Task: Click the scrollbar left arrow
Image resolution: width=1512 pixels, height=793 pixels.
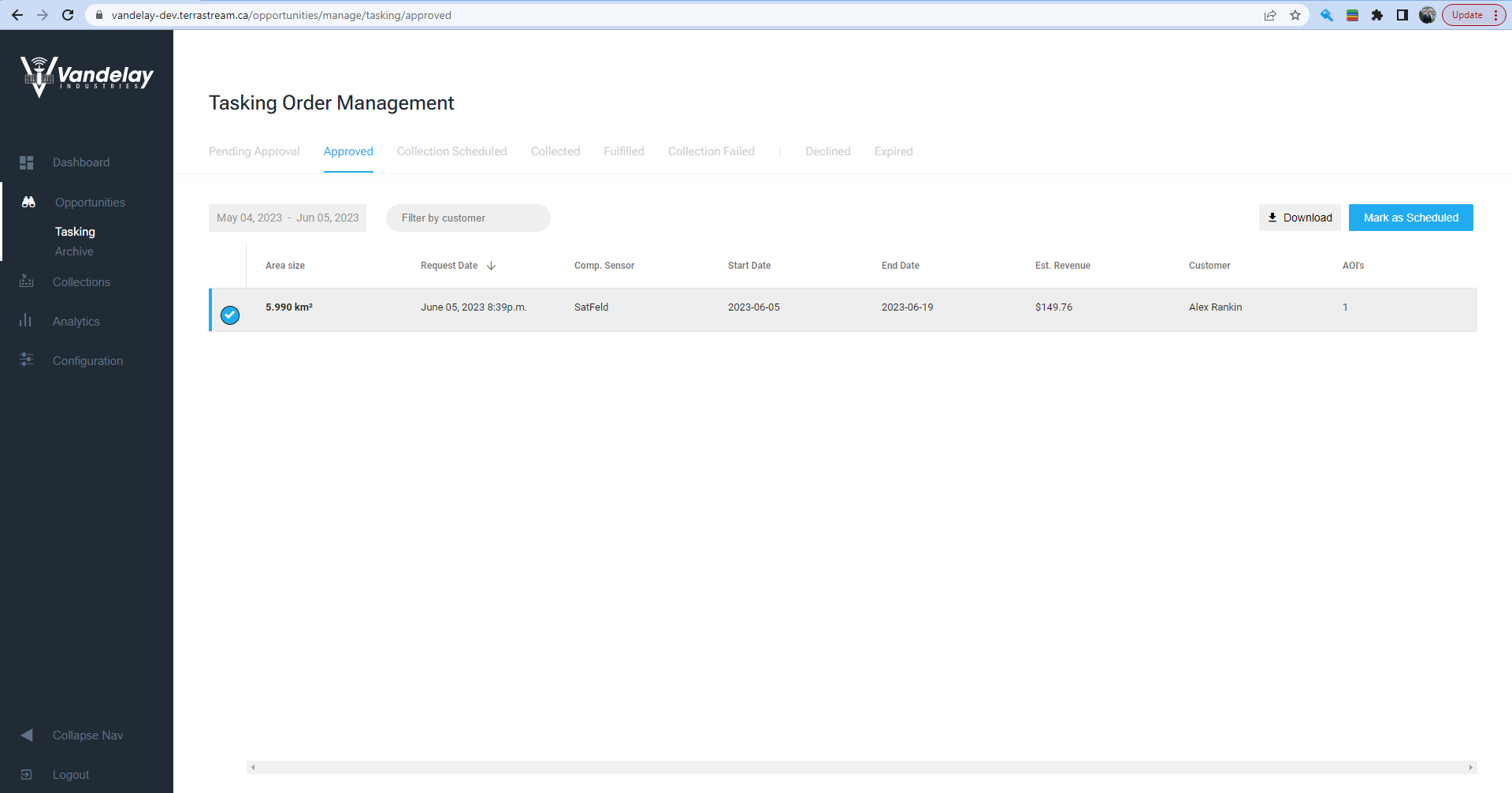Action: [253, 767]
